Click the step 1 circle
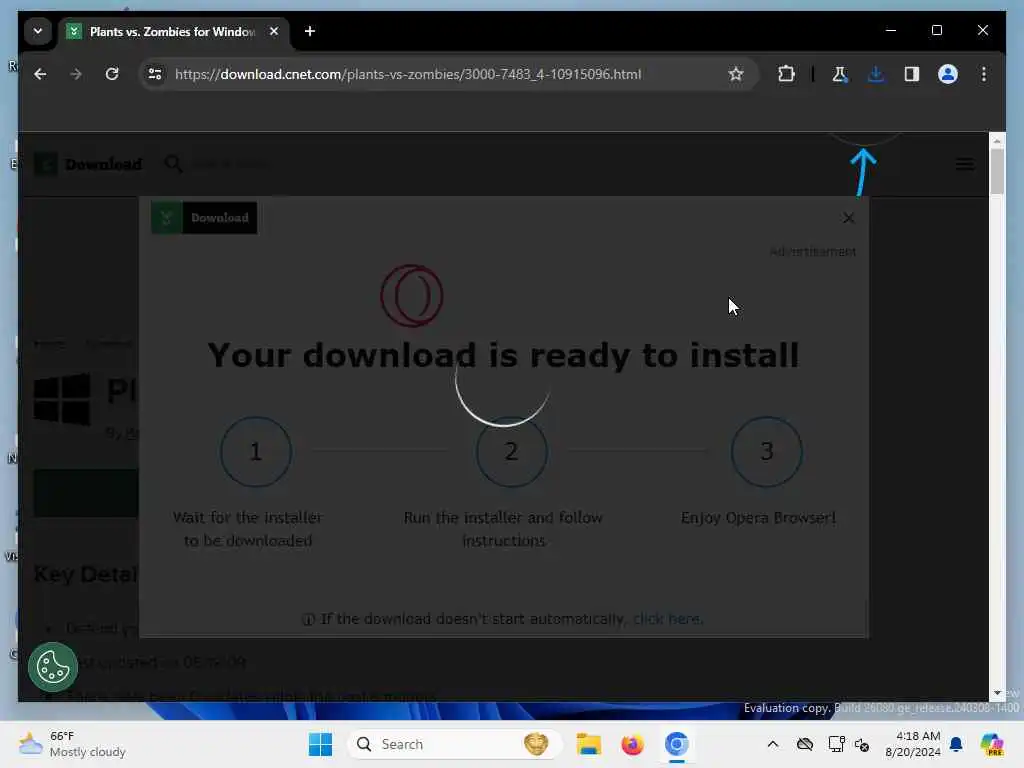 coord(256,451)
